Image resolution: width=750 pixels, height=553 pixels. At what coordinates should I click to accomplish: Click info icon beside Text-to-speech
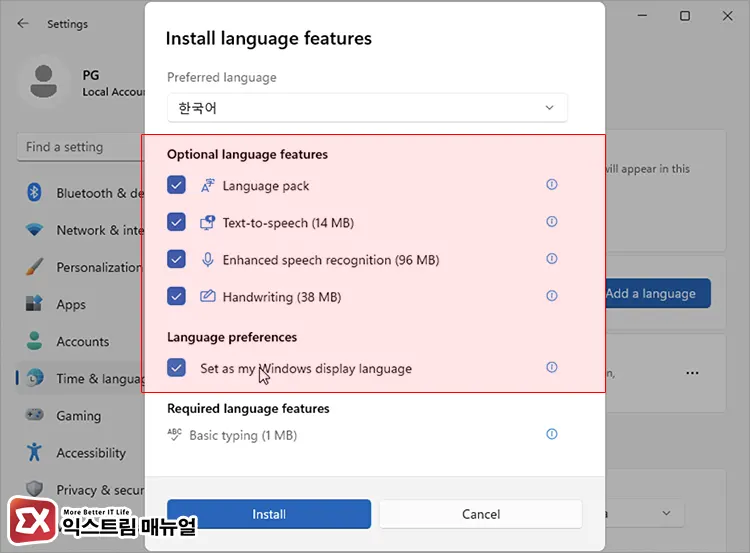tap(551, 222)
